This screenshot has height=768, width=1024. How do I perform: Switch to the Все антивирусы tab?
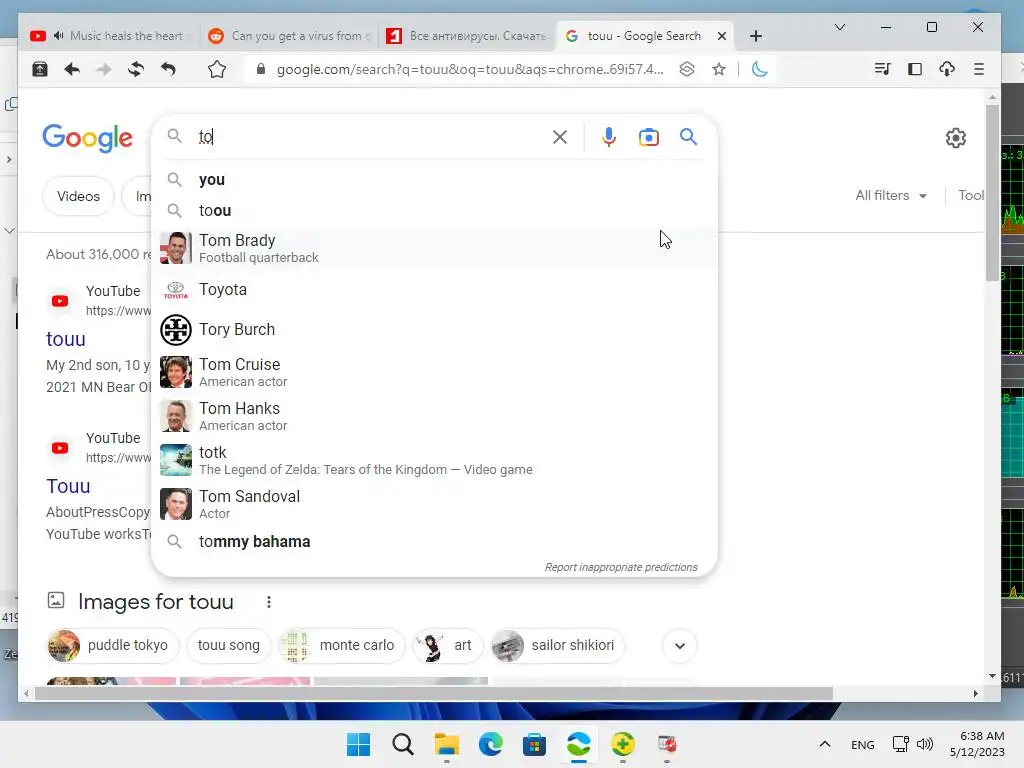(468, 36)
